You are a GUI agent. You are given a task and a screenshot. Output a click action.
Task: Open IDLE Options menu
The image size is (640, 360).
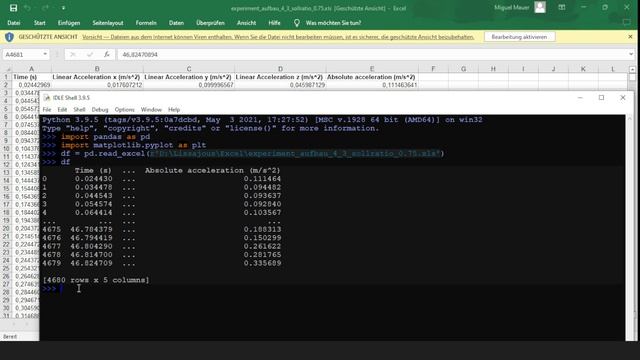[124, 109]
